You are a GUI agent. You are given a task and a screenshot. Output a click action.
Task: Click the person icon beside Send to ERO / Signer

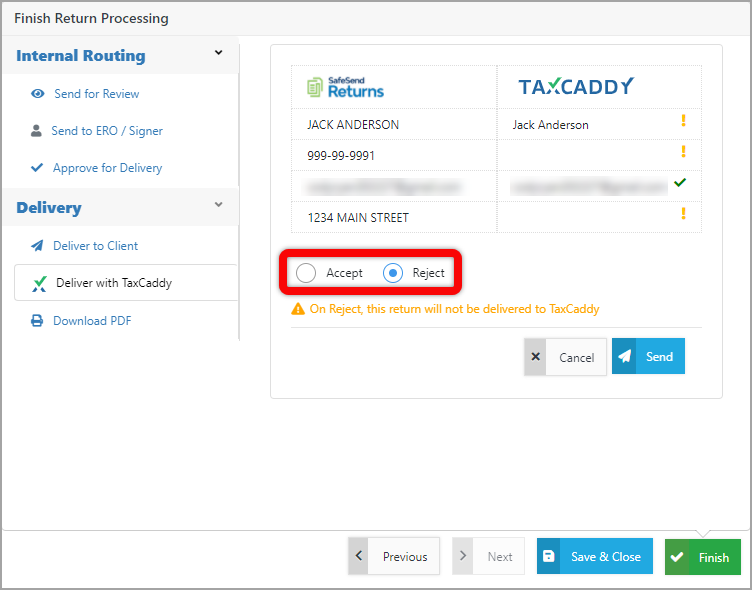36,131
